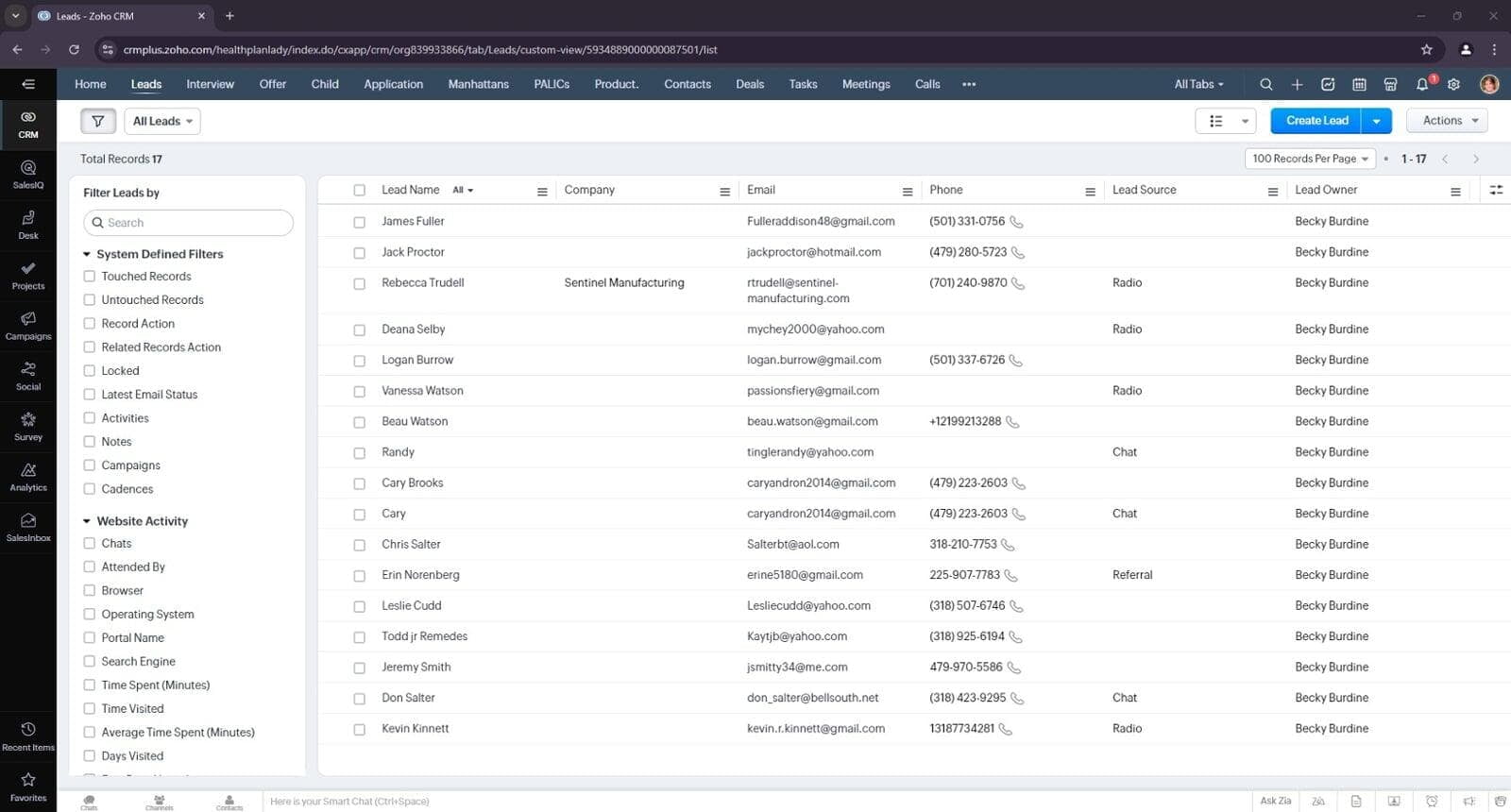This screenshot has width=1511, height=812.
Task: Open notifications bell icon
Action: click(1422, 84)
